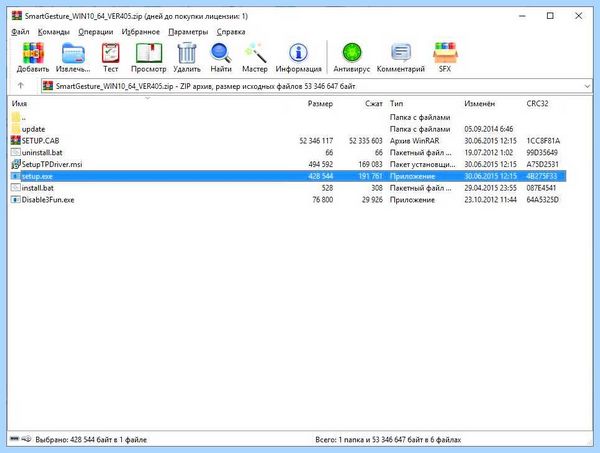Select the update folder name
The image size is (600, 453).
[33, 129]
